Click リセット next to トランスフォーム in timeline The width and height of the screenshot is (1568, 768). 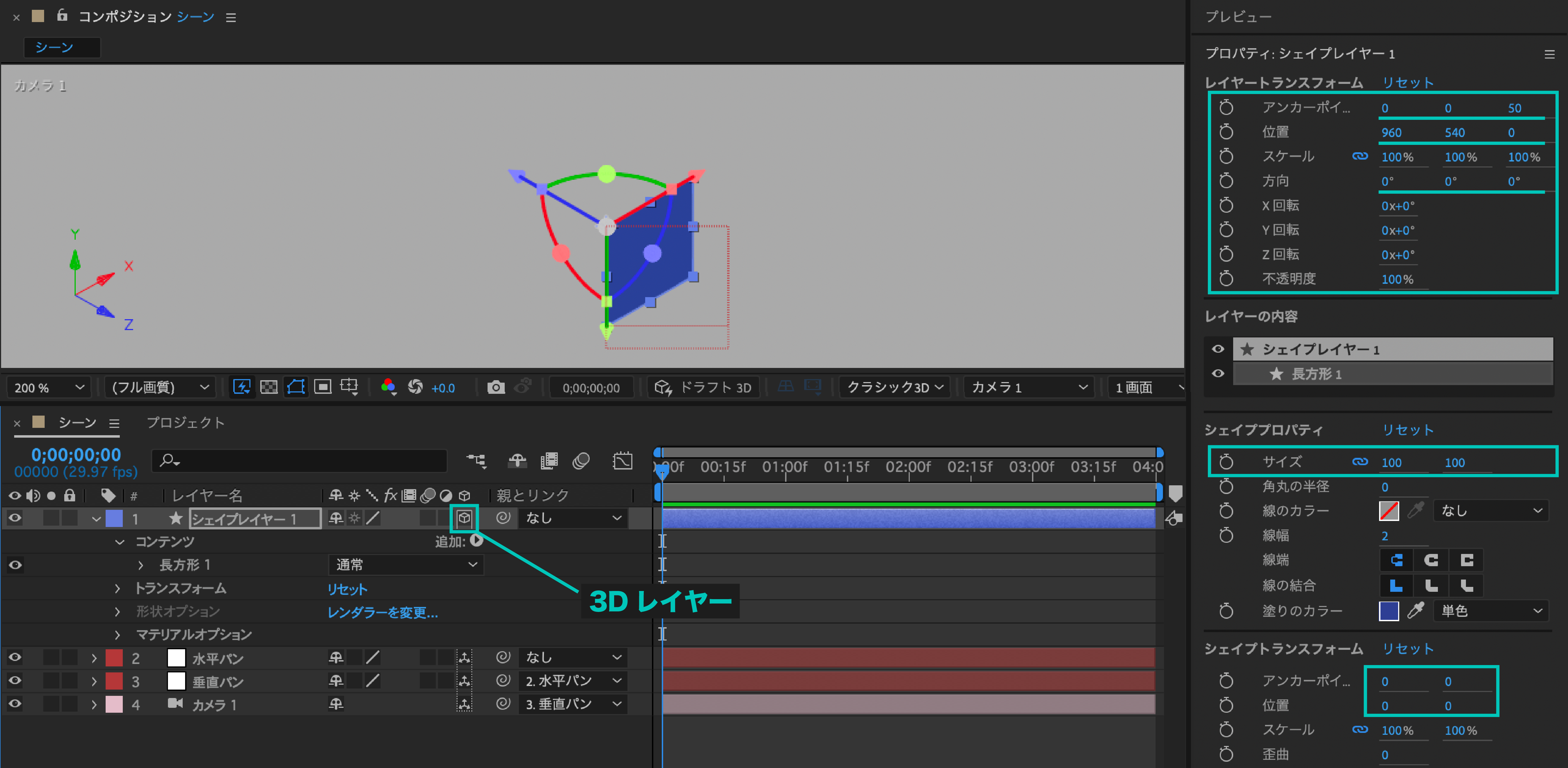point(347,589)
